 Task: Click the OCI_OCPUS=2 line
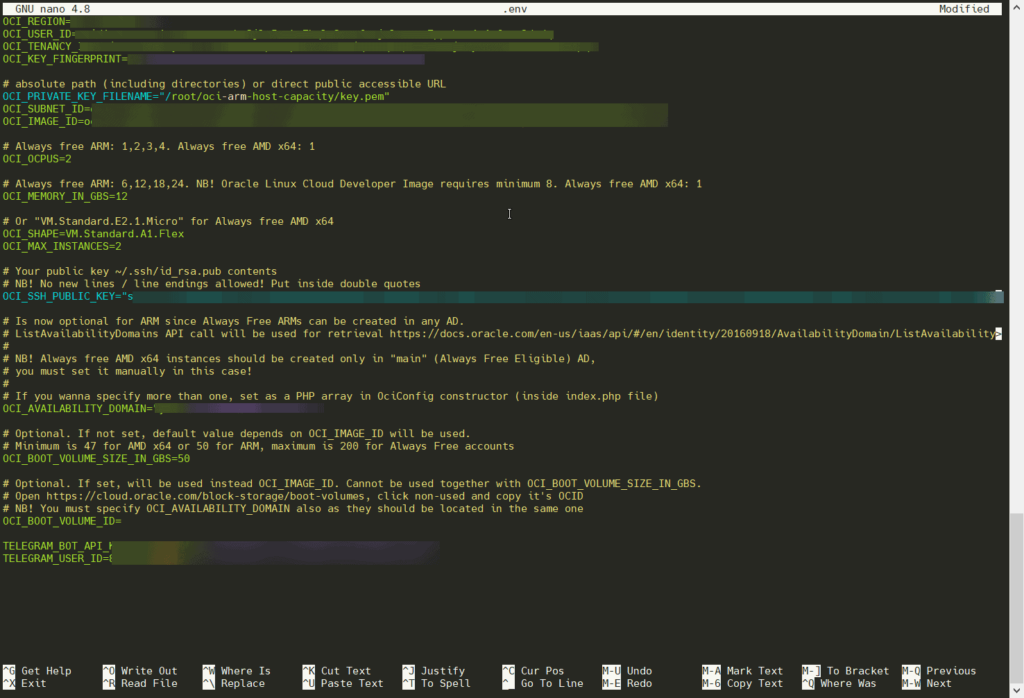37,159
